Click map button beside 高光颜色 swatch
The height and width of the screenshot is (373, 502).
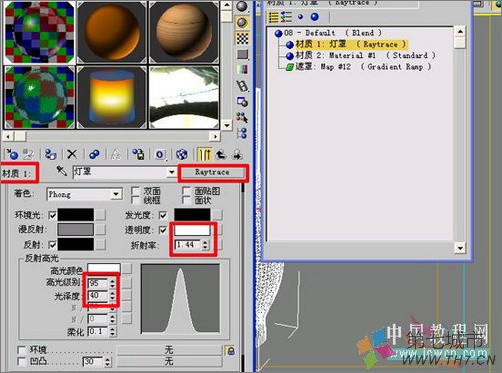127,268
